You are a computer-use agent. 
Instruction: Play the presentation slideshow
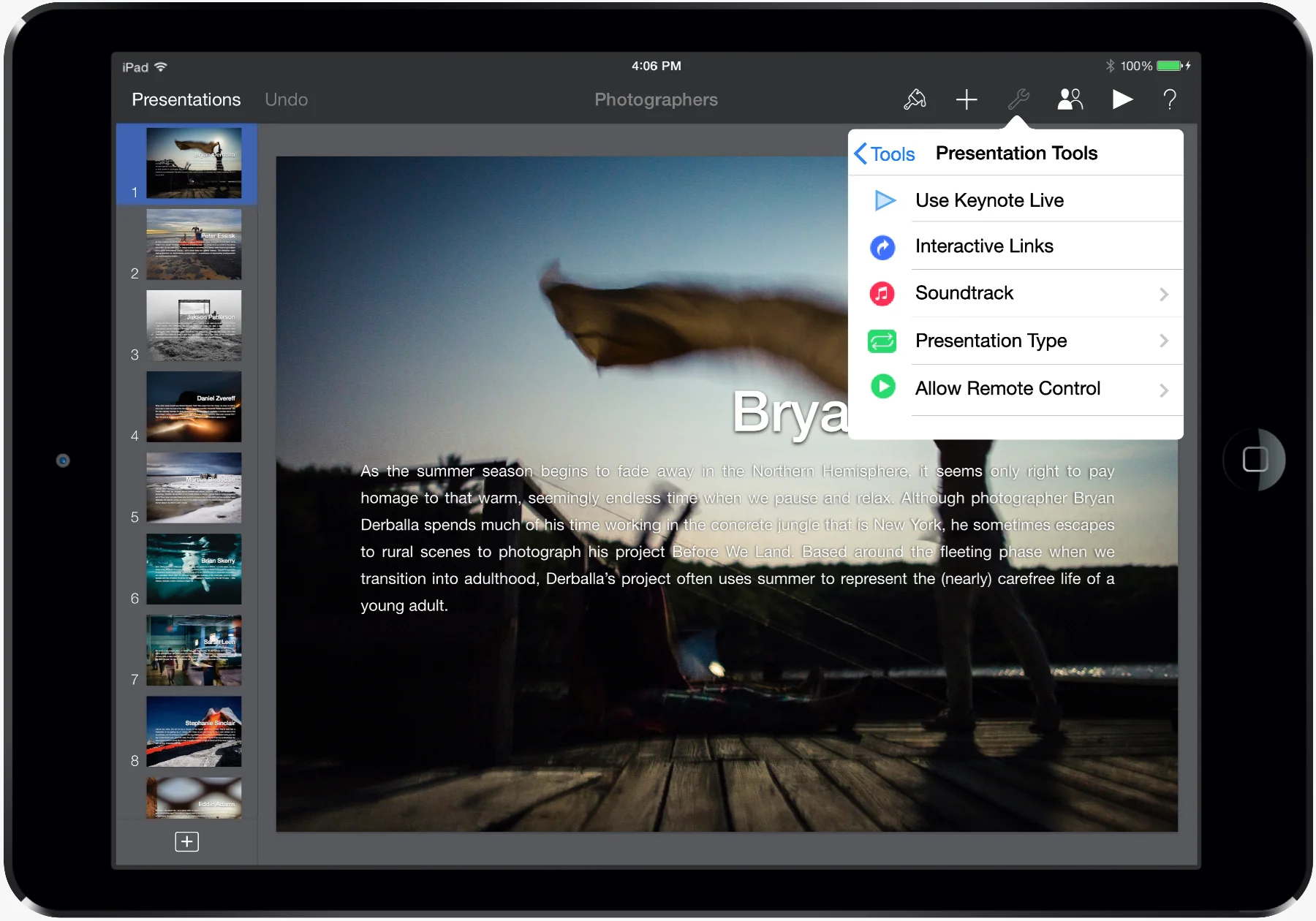[1122, 99]
